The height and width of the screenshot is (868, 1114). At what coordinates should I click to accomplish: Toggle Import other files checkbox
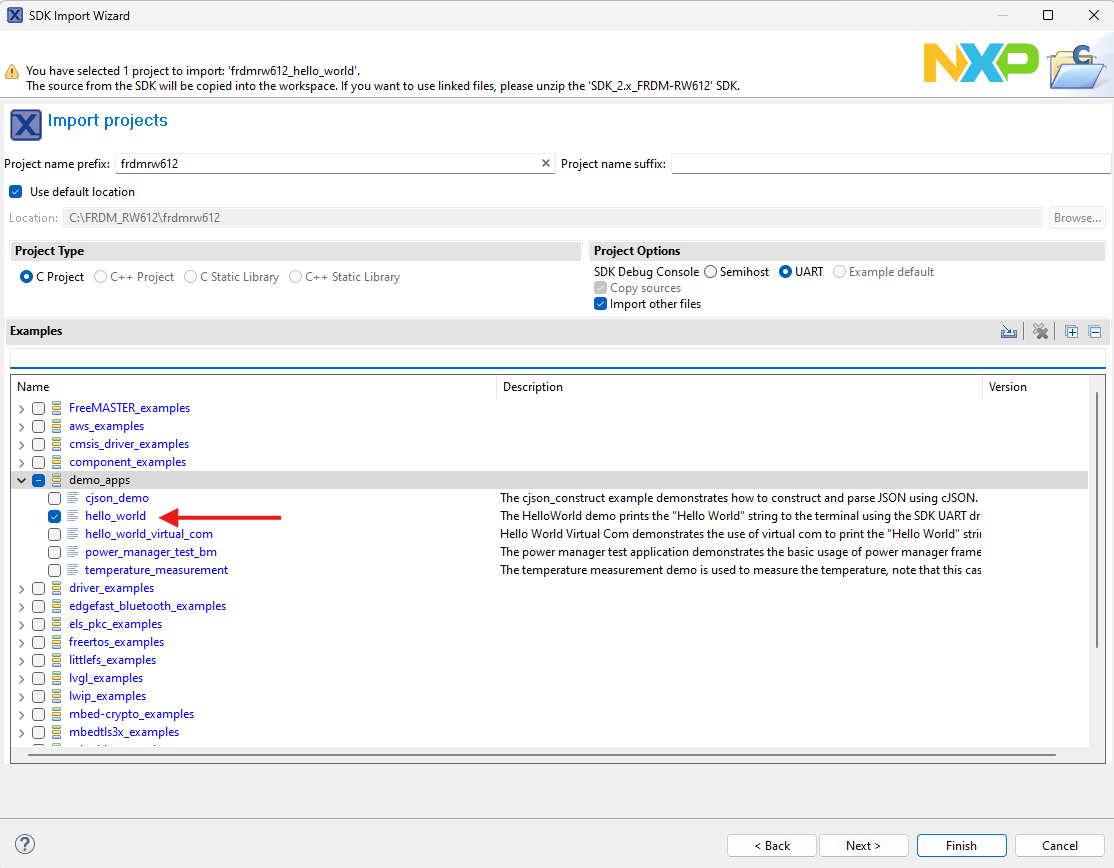pos(601,304)
